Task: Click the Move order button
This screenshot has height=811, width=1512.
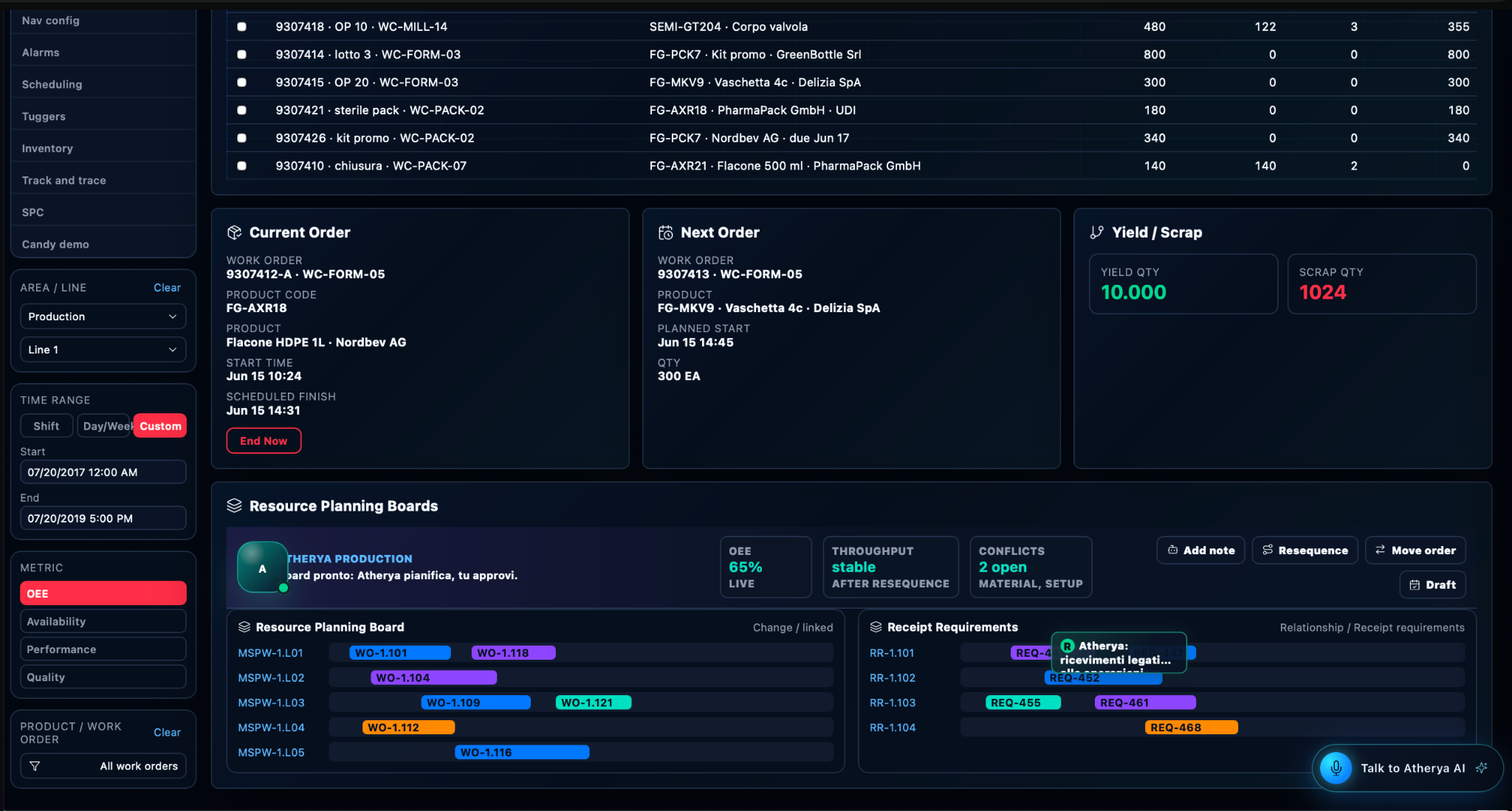Action: click(x=1415, y=550)
